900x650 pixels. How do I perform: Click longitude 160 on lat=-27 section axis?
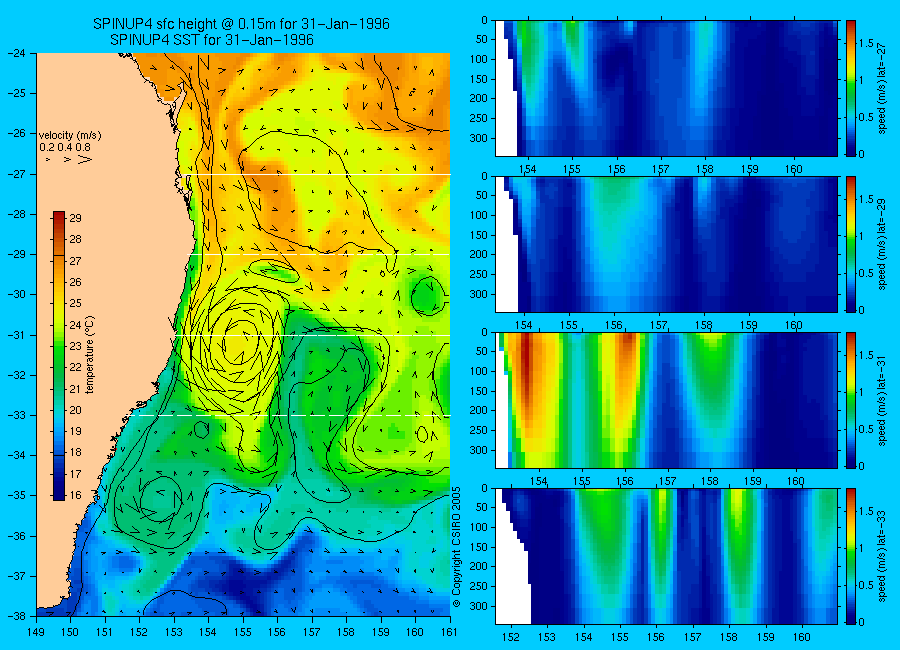click(794, 169)
